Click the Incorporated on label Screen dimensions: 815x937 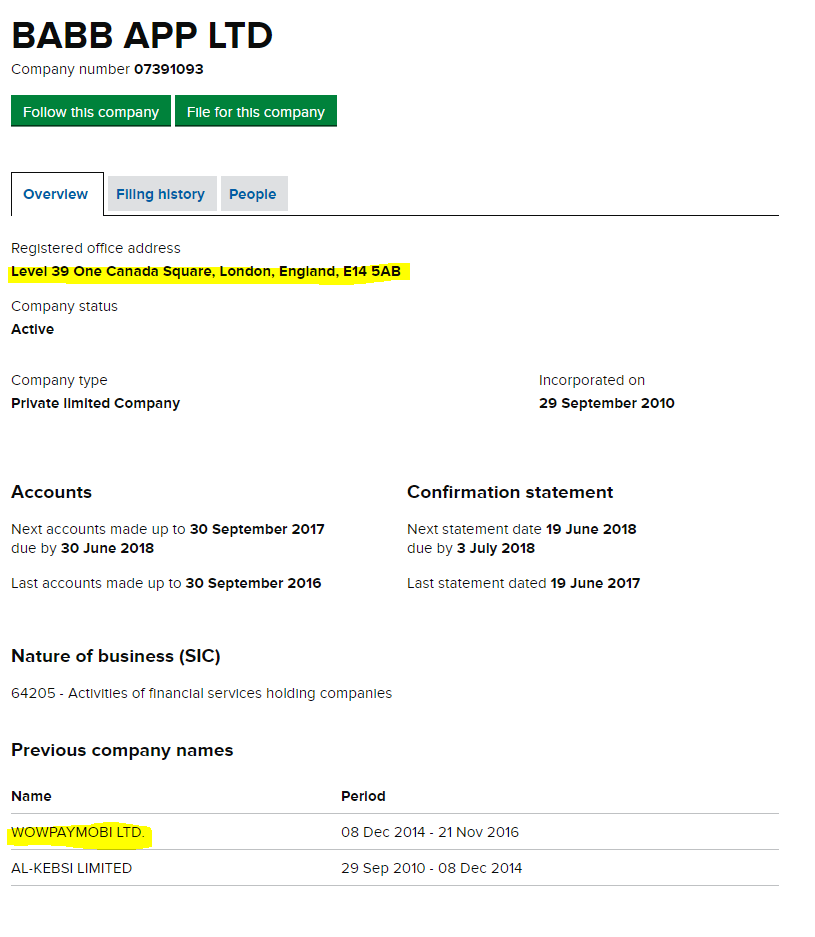click(x=592, y=380)
